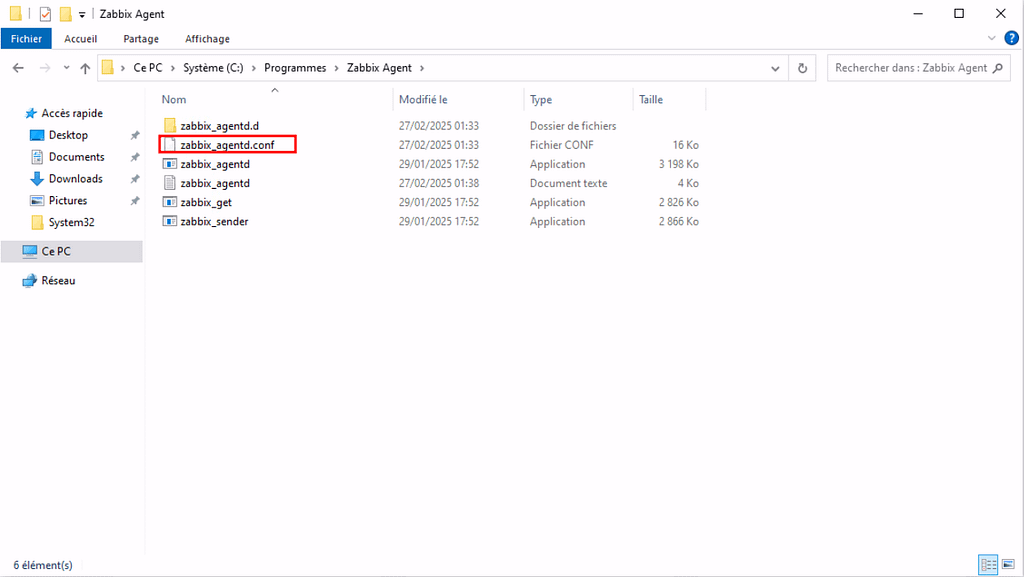Image resolution: width=1024 pixels, height=577 pixels.
Task: Click the Up one level arrow
Action: pos(85,68)
